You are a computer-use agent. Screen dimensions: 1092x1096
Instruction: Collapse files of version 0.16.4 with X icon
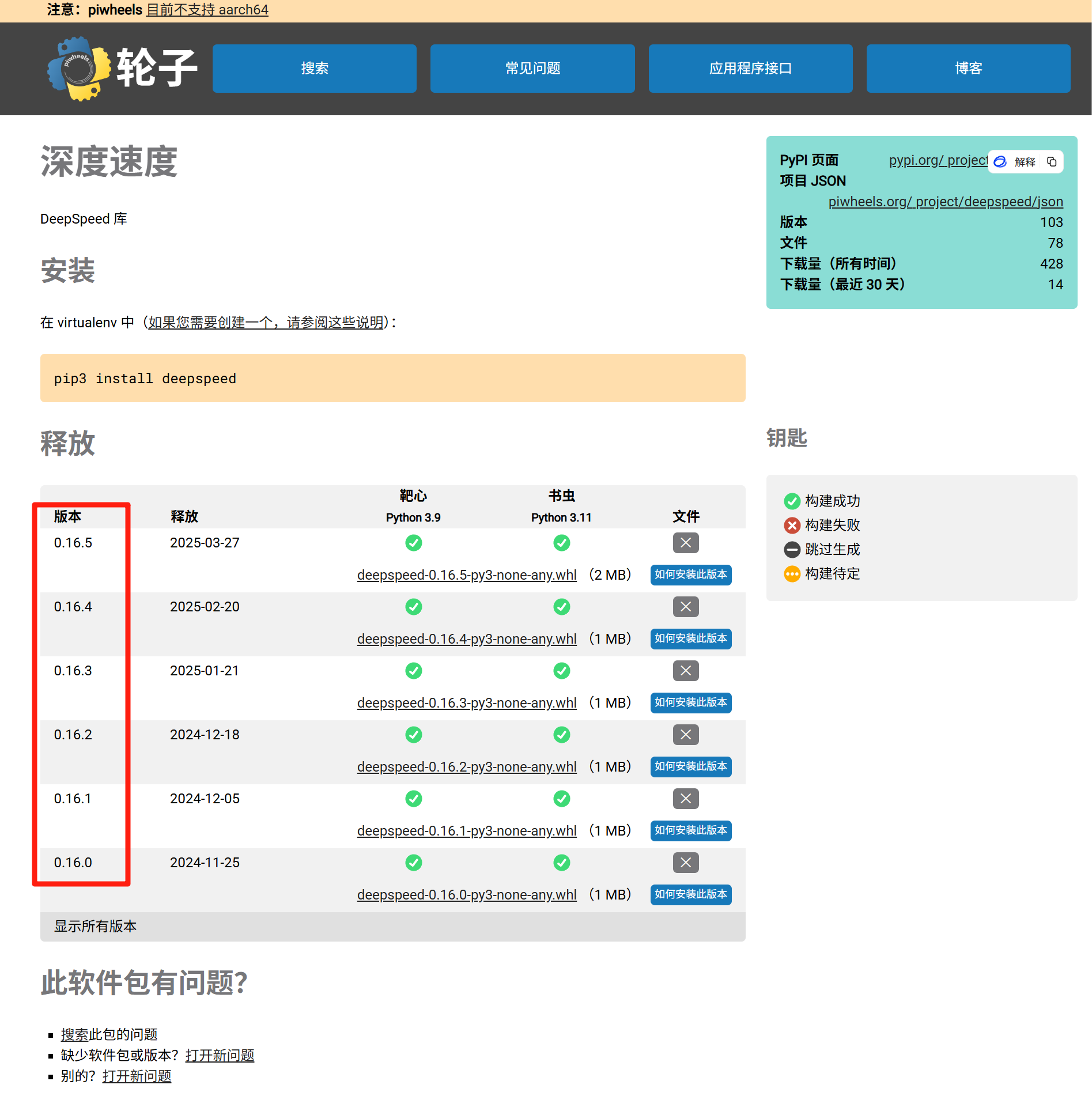(x=686, y=607)
